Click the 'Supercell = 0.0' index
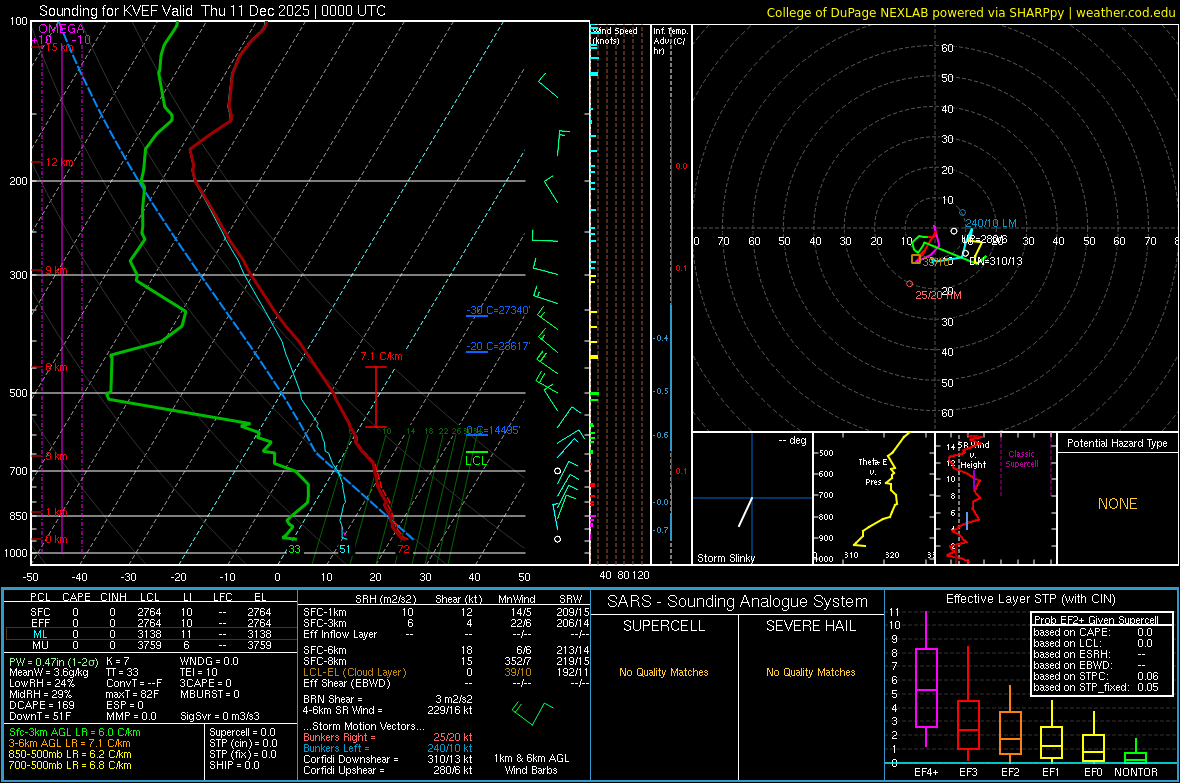1180x783 pixels. coord(242,732)
